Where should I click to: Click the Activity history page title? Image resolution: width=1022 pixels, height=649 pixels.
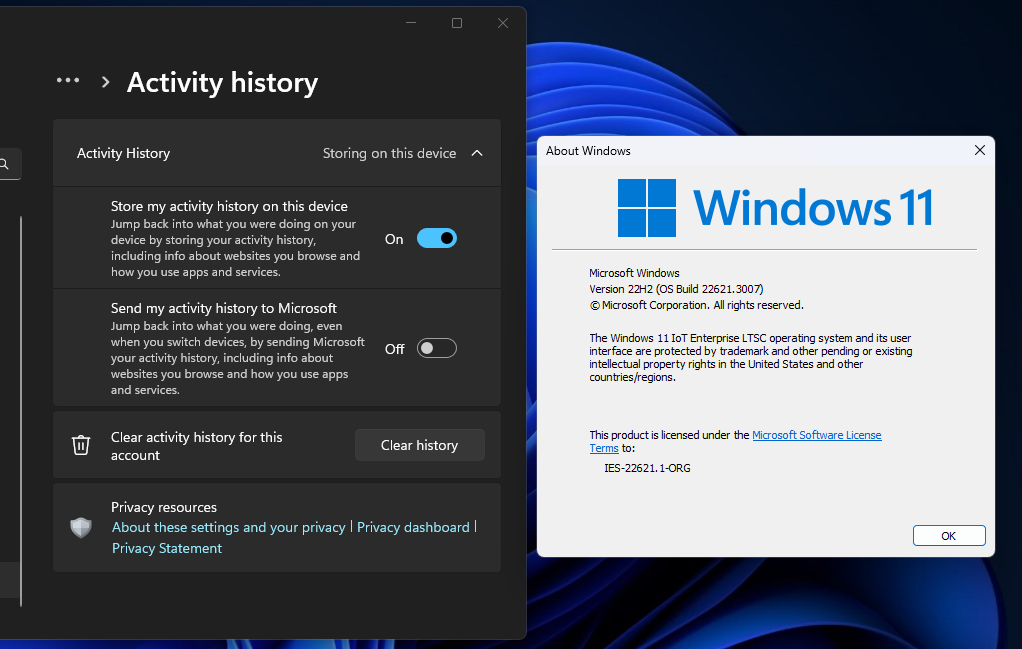(222, 83)
